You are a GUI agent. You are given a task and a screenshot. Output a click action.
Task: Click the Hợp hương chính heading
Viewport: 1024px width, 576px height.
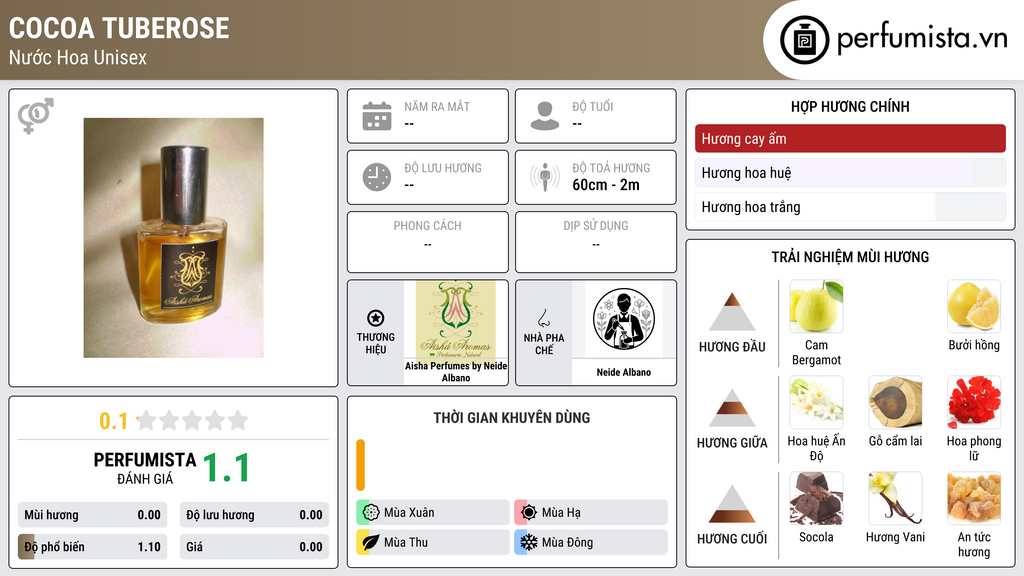(x=850, y=106)
